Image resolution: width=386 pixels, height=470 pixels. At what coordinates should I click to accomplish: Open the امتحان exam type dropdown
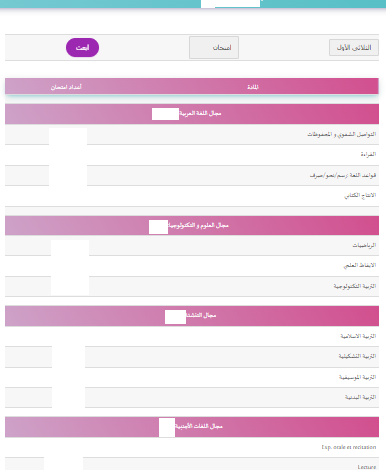click(x=214, y=47)
